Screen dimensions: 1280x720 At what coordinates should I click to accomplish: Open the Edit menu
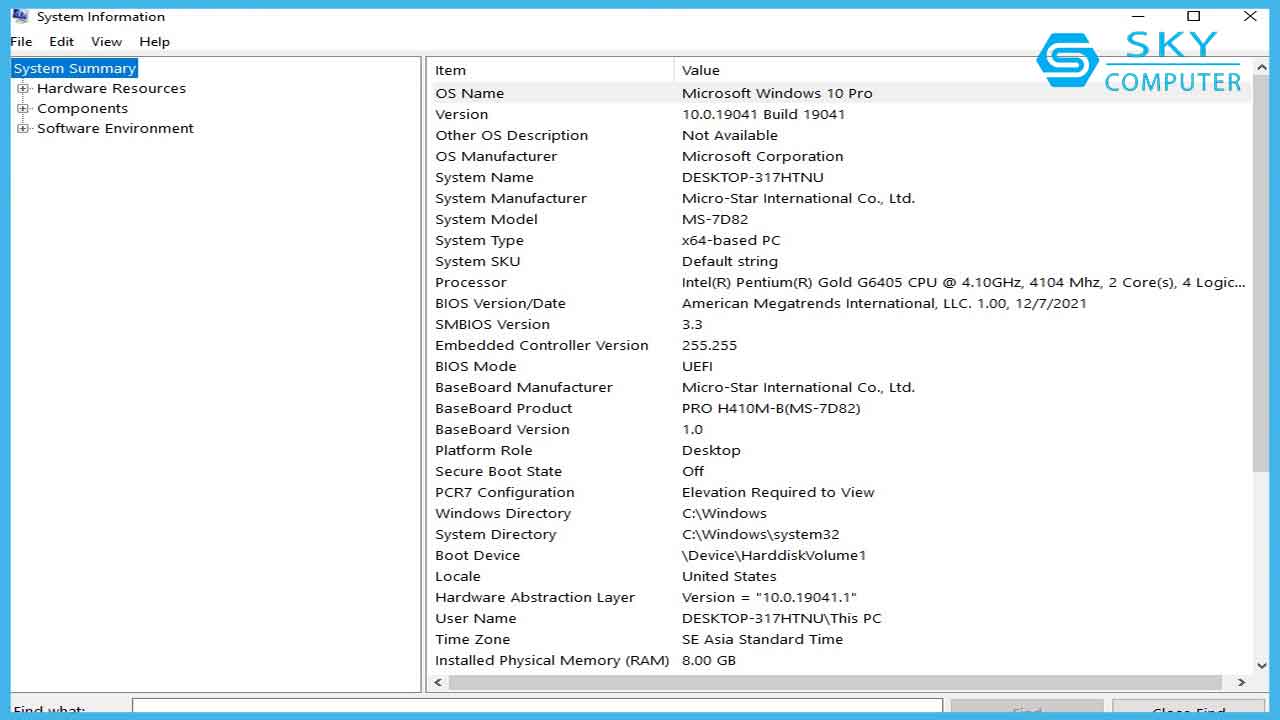click(62, 42)
